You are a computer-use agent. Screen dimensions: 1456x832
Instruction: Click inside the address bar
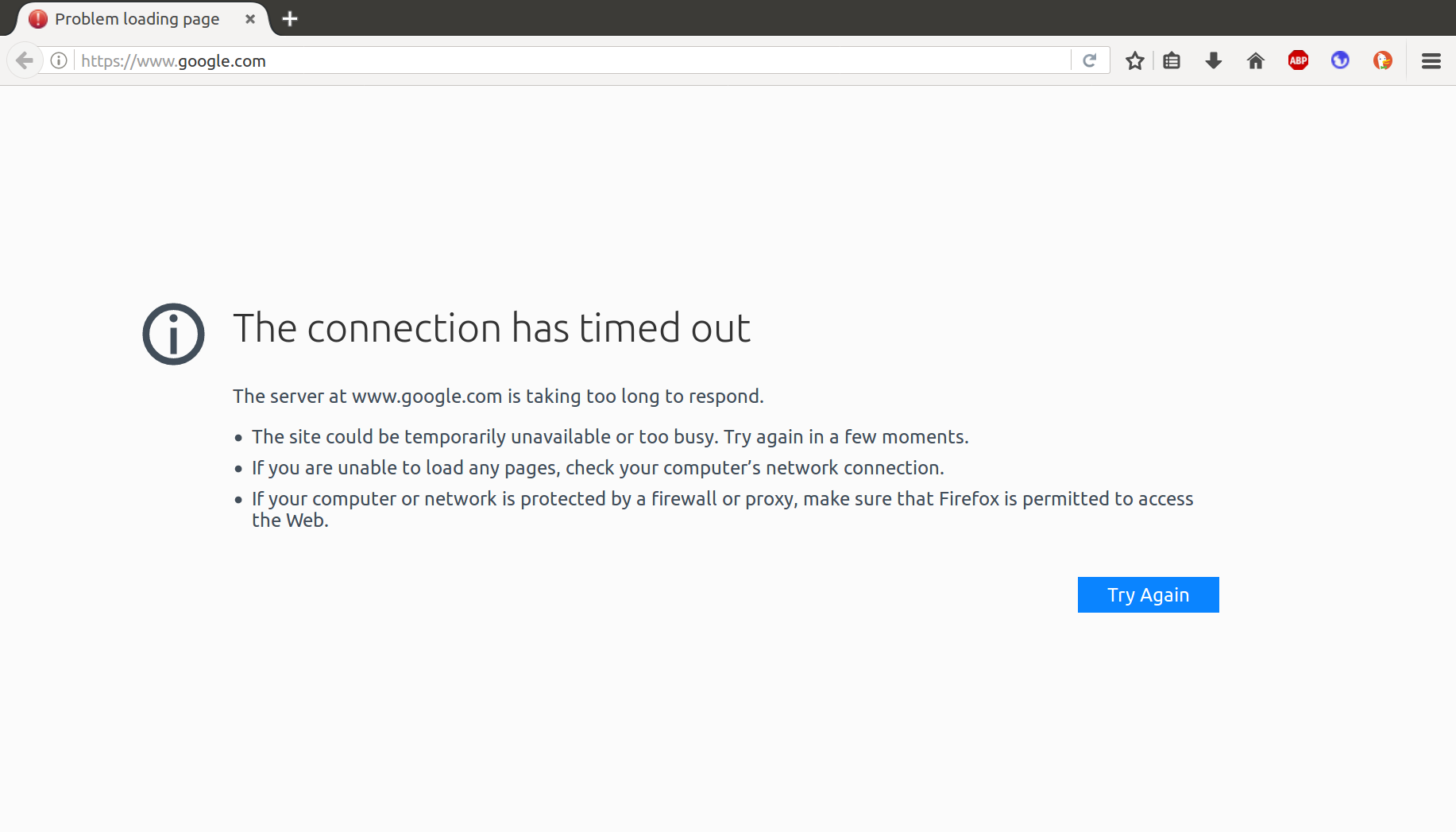[x=556, y=60]
